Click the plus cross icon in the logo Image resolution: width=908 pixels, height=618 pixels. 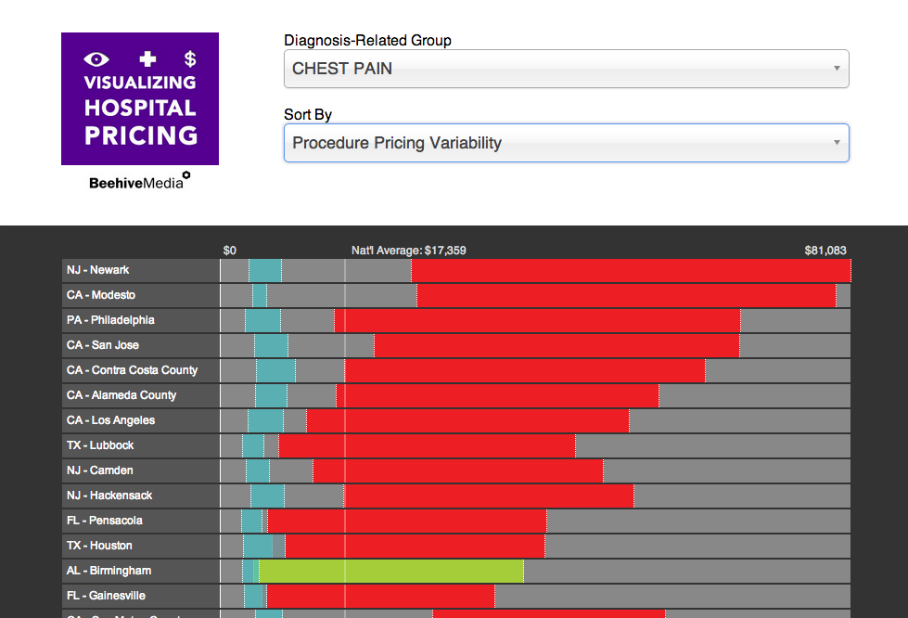[x=148, y=60]
